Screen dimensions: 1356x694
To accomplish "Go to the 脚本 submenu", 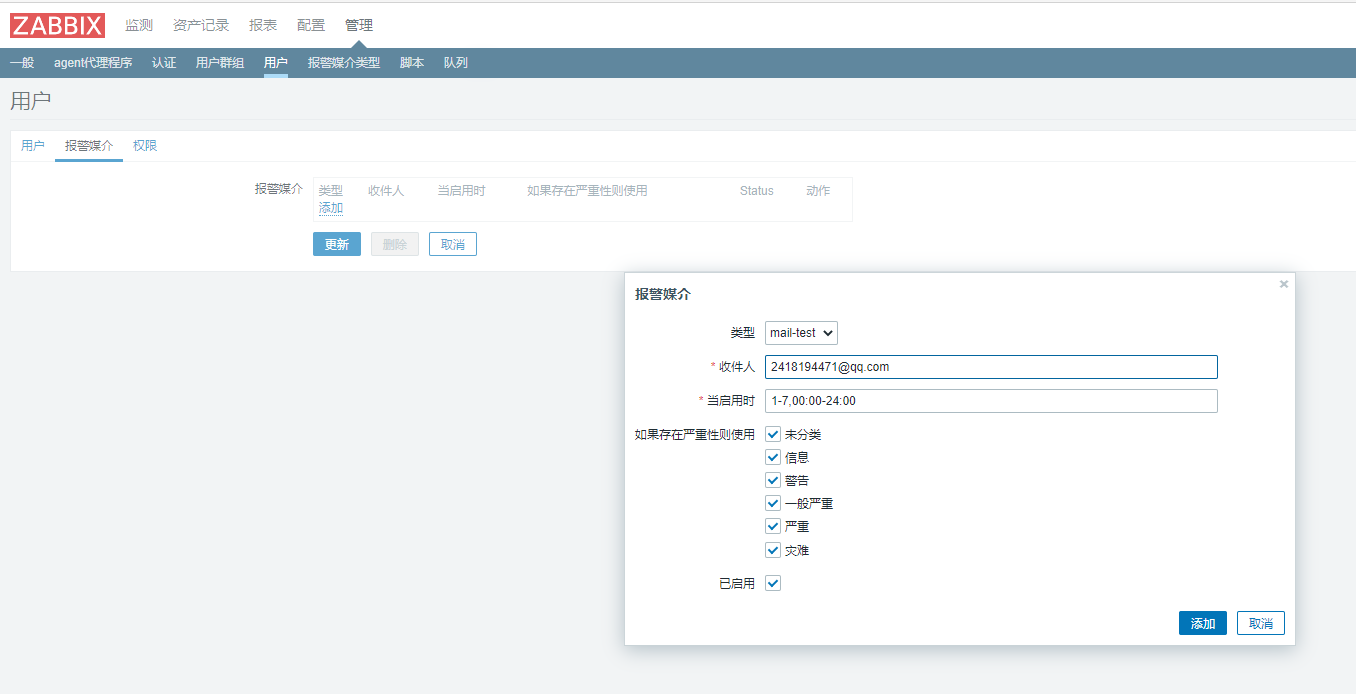I will [412, 63].
